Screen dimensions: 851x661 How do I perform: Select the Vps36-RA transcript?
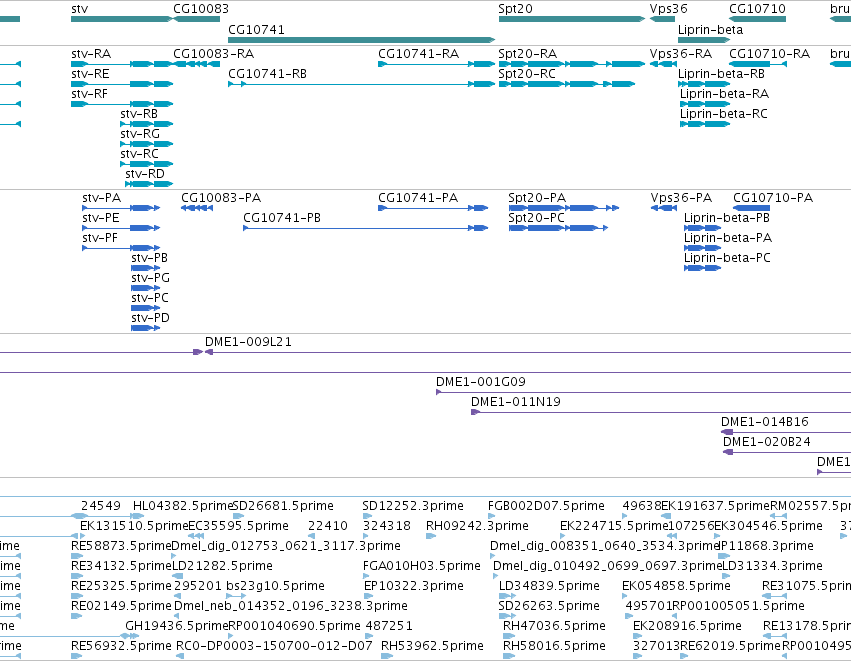click(x=663, y=64)
